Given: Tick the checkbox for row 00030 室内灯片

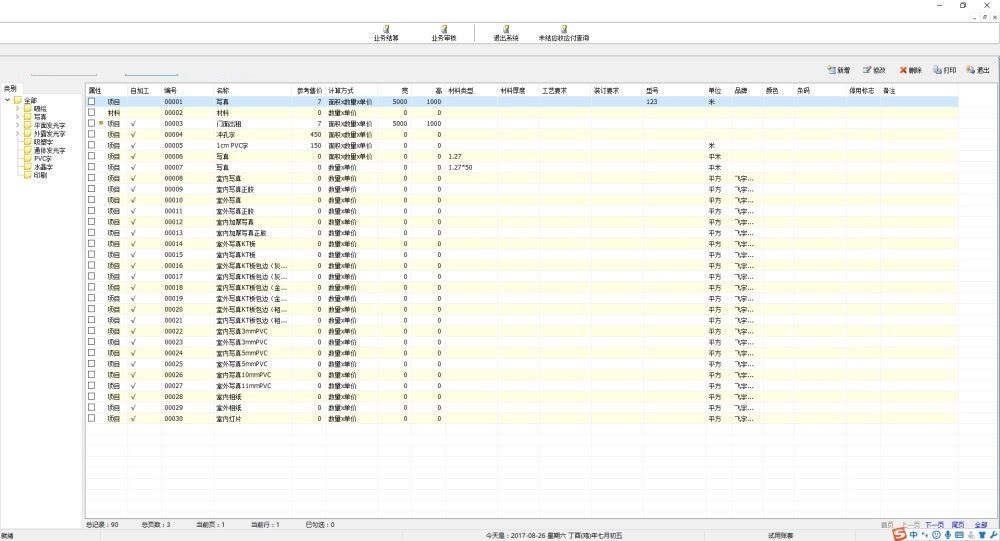Looking at the screenshot, I should [x=92, y=419].
